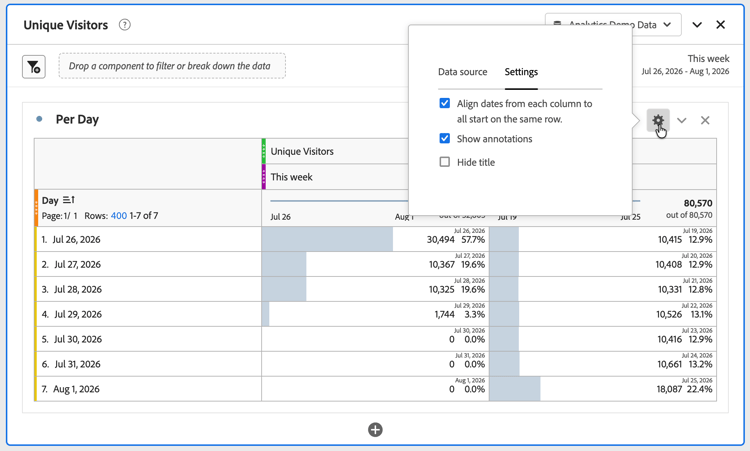Open the Analytics Demo Data dropdown
The height and width of the screenshot is (451, 750).
[x=613, y=25]
